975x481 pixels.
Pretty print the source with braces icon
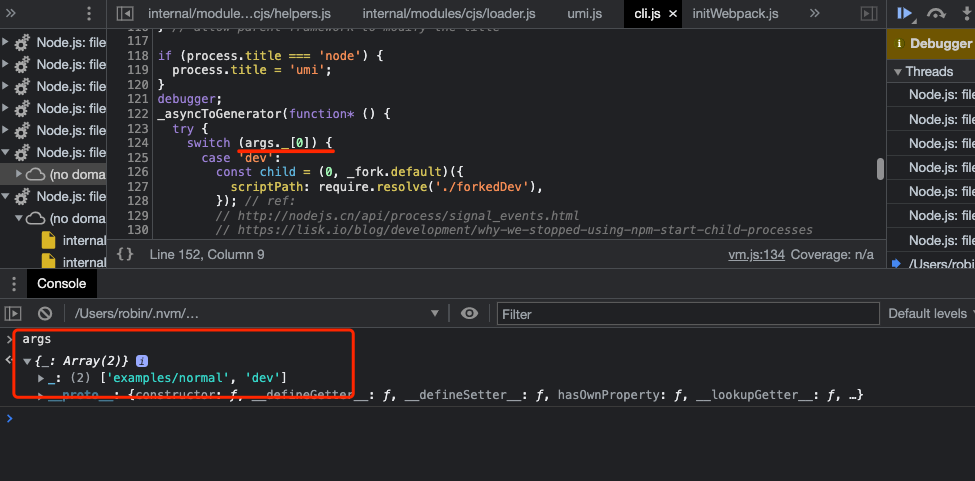pyautogui.click(x=125, y=254)
